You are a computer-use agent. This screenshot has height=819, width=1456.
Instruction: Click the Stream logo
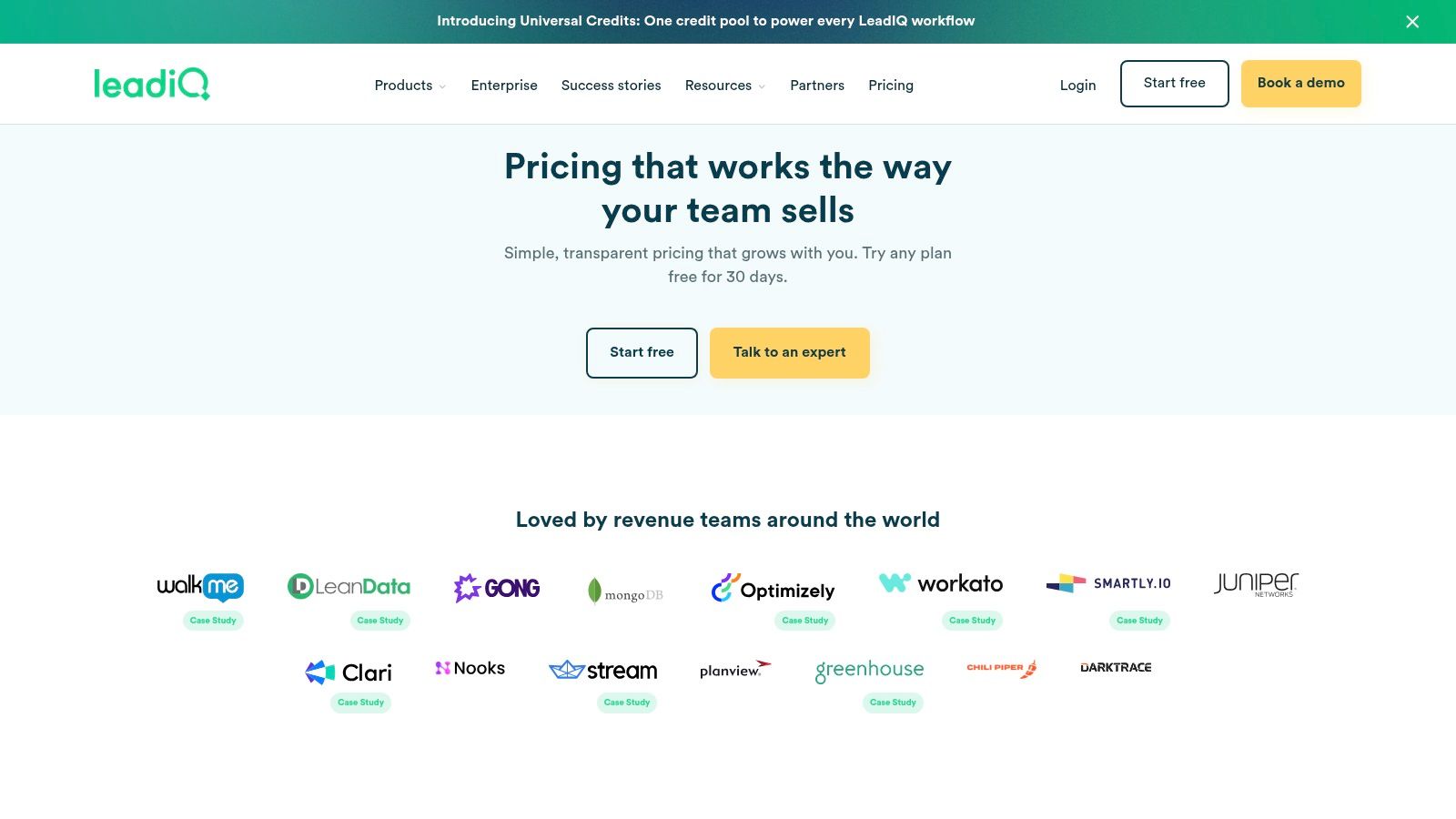pos(603,671)
